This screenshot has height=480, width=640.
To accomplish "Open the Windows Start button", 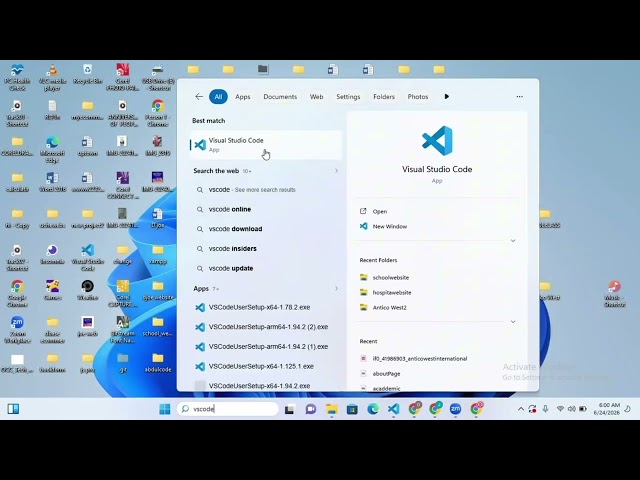I will (x=164, y=409).
